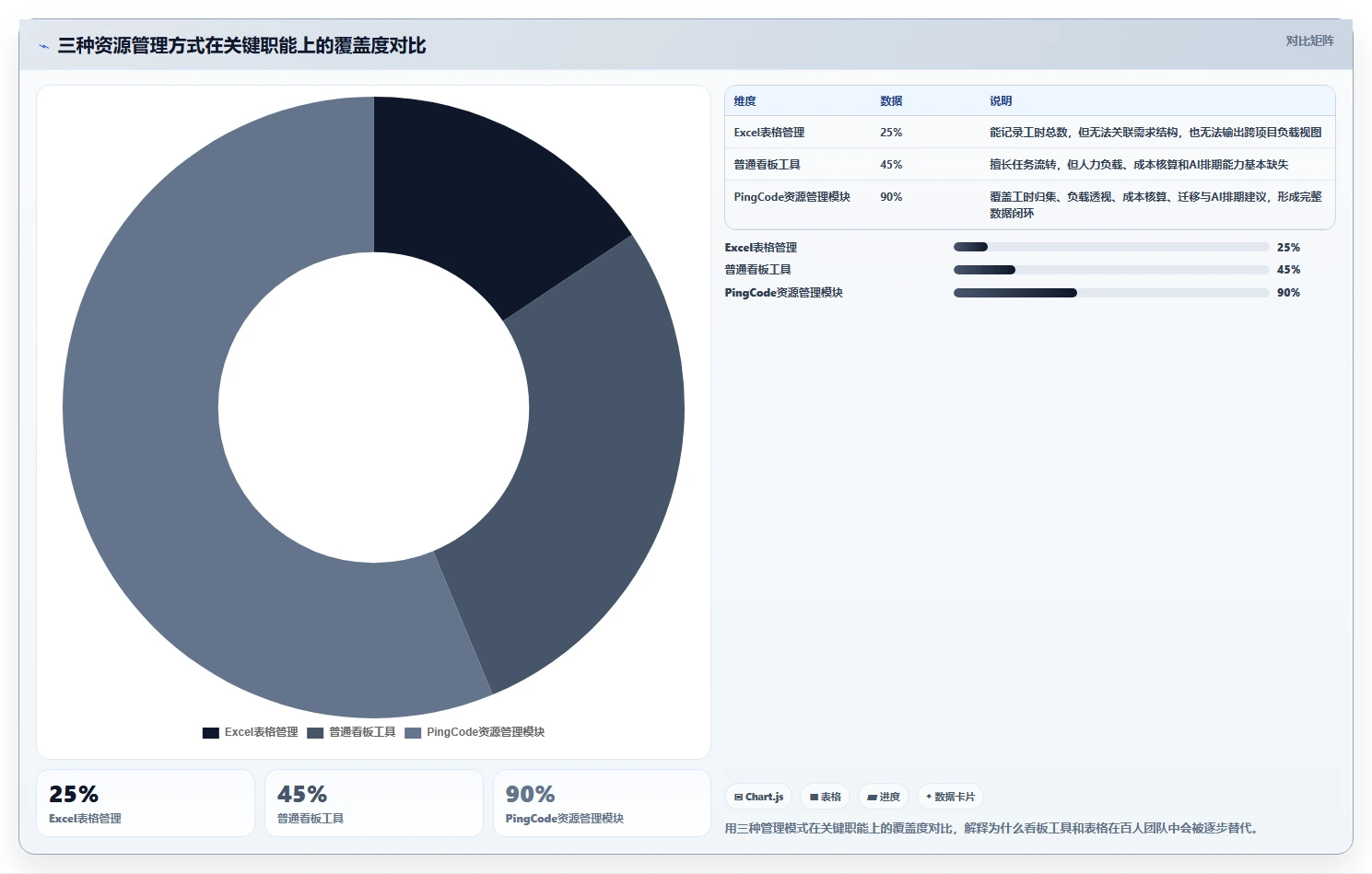The width and height of the screenshot is (1372, 874).
Task: Toggle PingCode资源管理模块 legend entry under the chart
Action: click(x=475, y=732)
